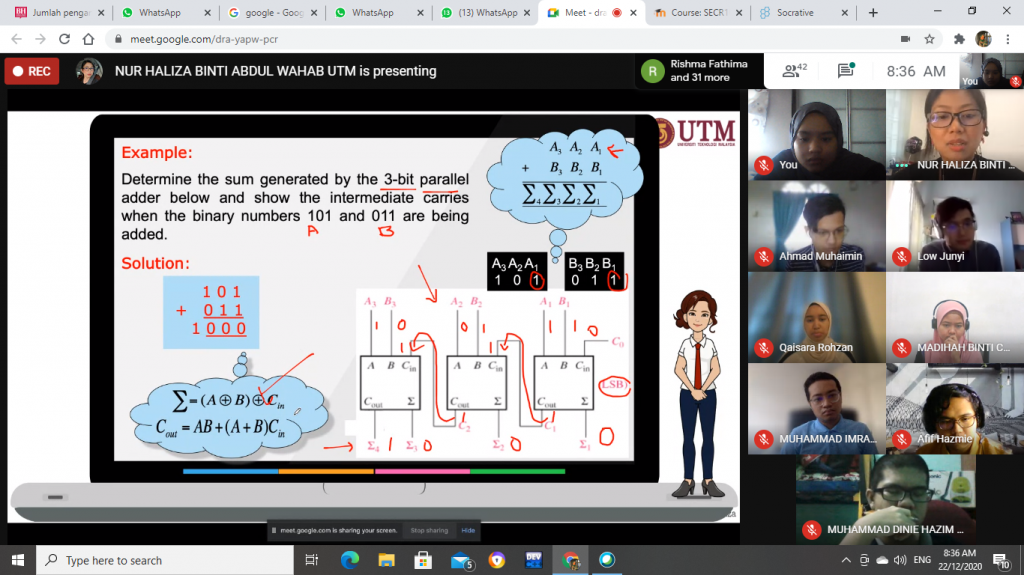Click the camera indicator in address bar
This screenshot has width=1024, height=575.
pos(904,39)
